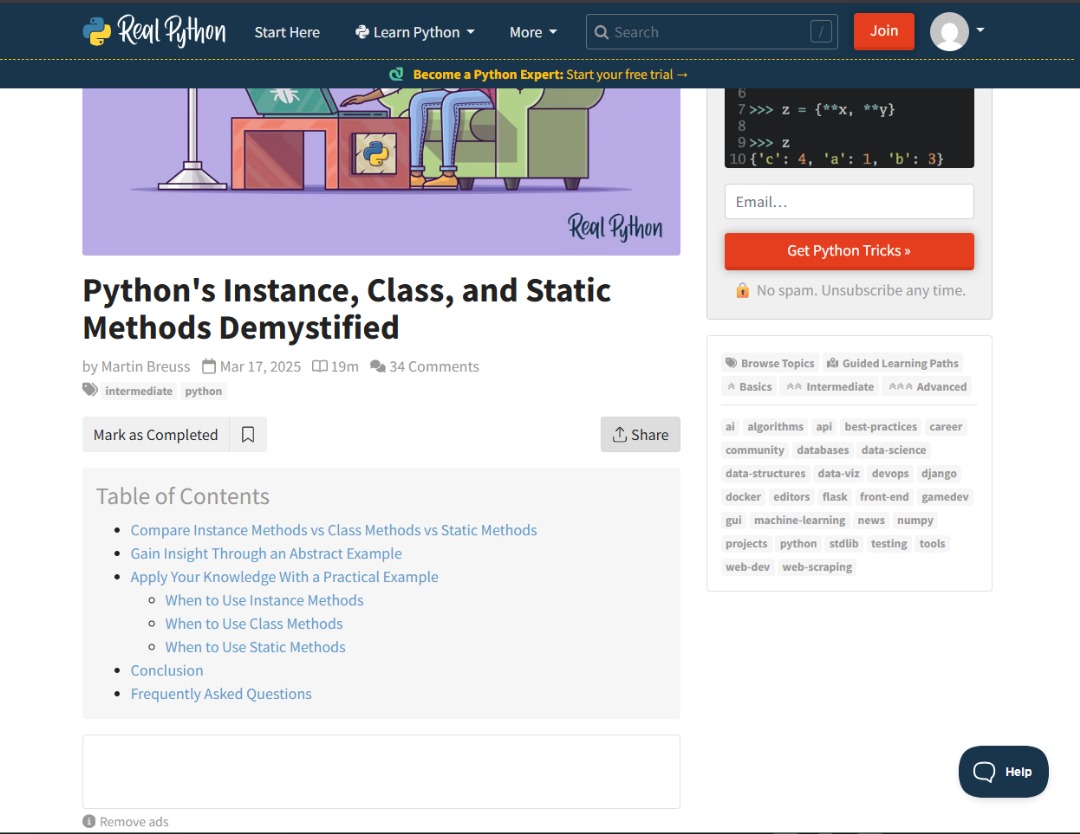This screenshot has width=1080, height=834.
Task: Open the Browse Topics tag icon
Action: pyautogui.click(x=731, y=362)
